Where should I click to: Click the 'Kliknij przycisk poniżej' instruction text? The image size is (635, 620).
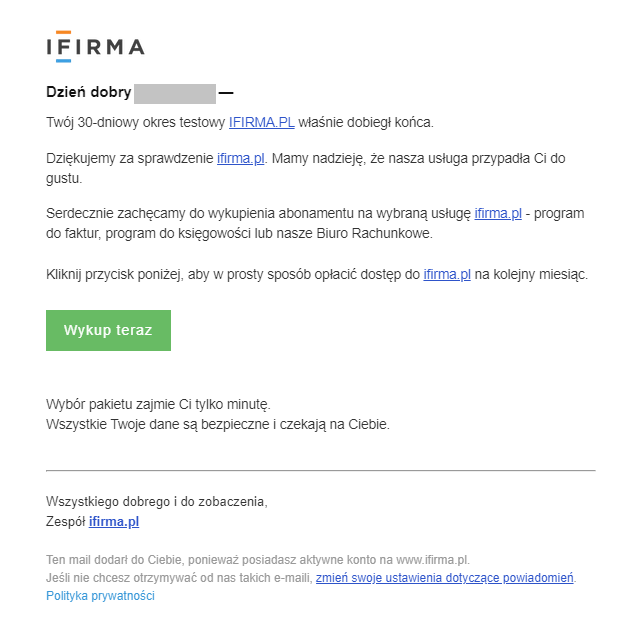[200, 274]
